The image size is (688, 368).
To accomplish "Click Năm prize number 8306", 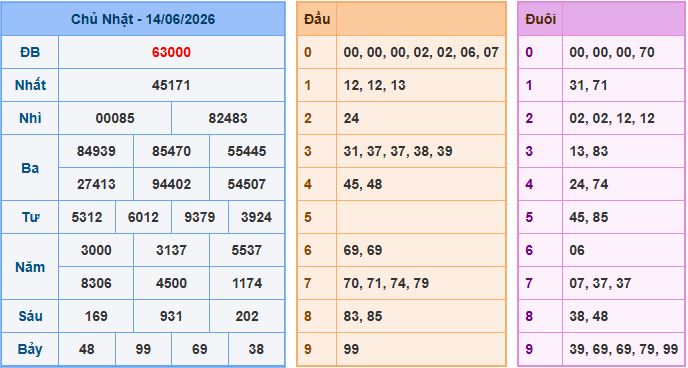I will (96, 283).
